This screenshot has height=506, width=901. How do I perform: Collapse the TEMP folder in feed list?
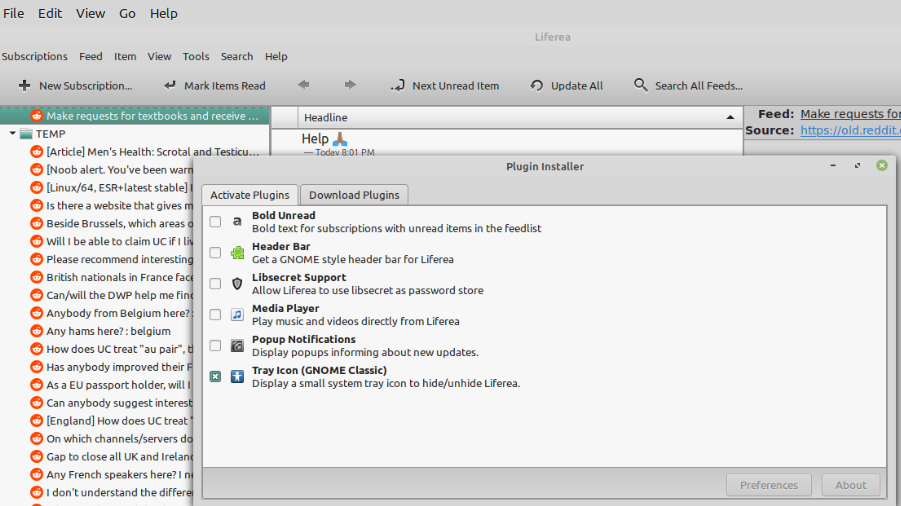(13, 134)
